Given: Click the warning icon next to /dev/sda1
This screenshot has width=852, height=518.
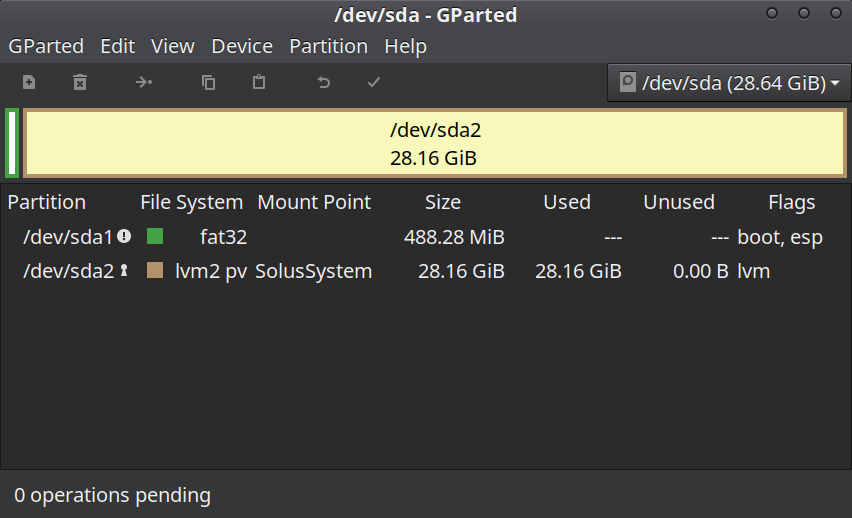Looking at the screenshot, I should pos(124,236).
